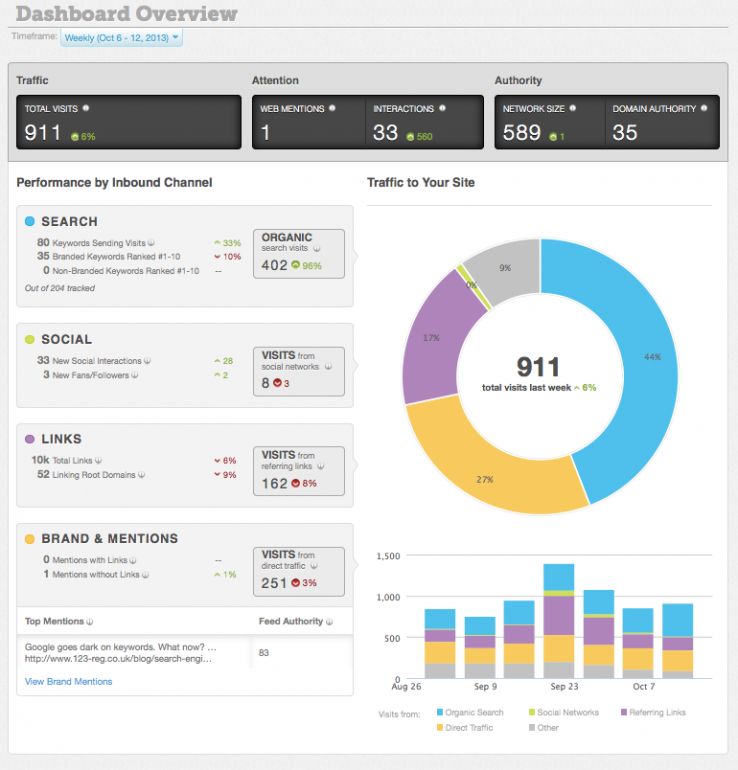Screen dimensions: 738x770
Task: Click info icon beside Web Mentions
Action: point(332,108)
